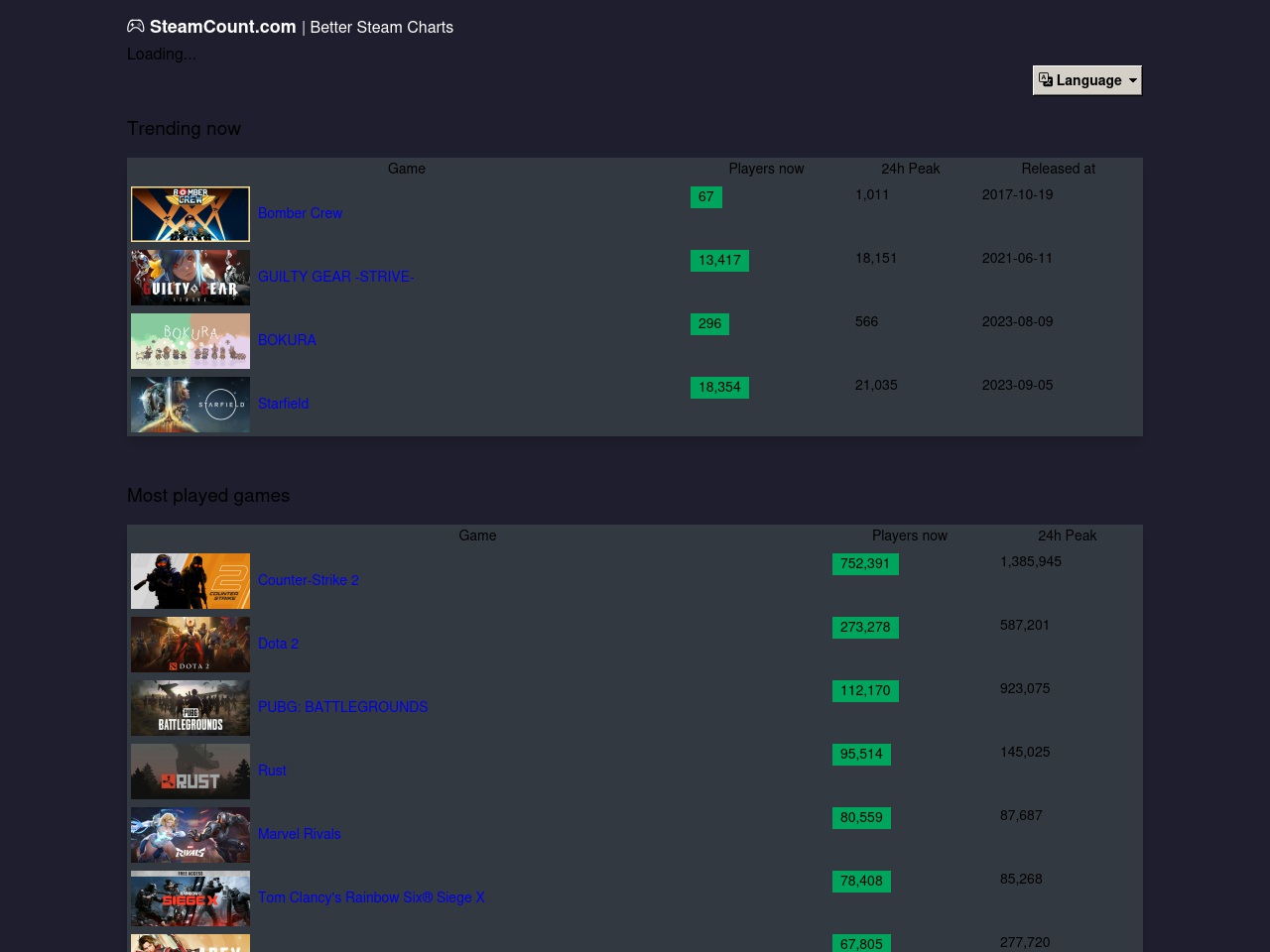Click Marvel Rivals players badge 80,559
The width and height of the screenshot is (1270, 952).
(x=861, y=818)
